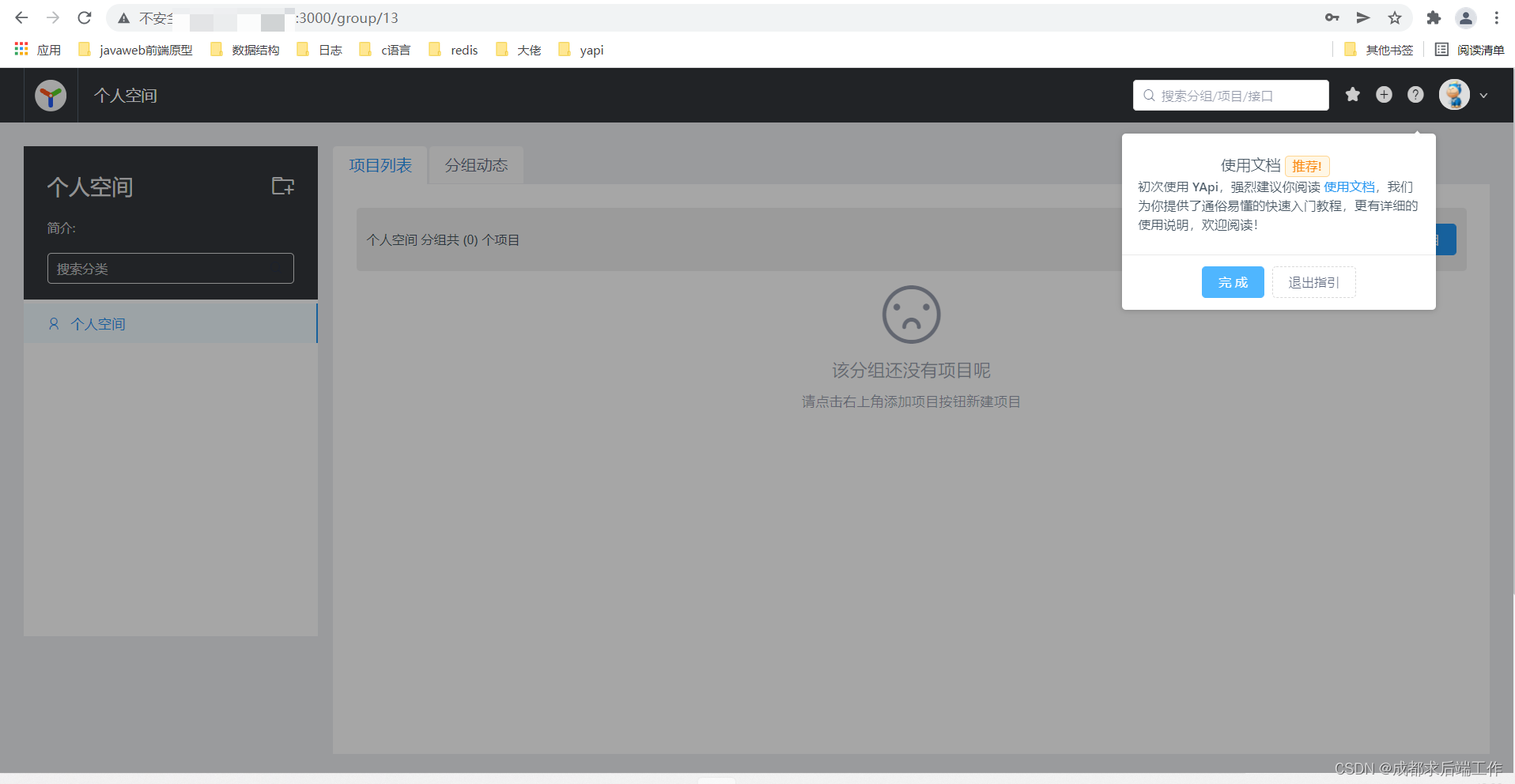Click the new group folder icon
Screen dimensions: 1515x784
point(282,185)
